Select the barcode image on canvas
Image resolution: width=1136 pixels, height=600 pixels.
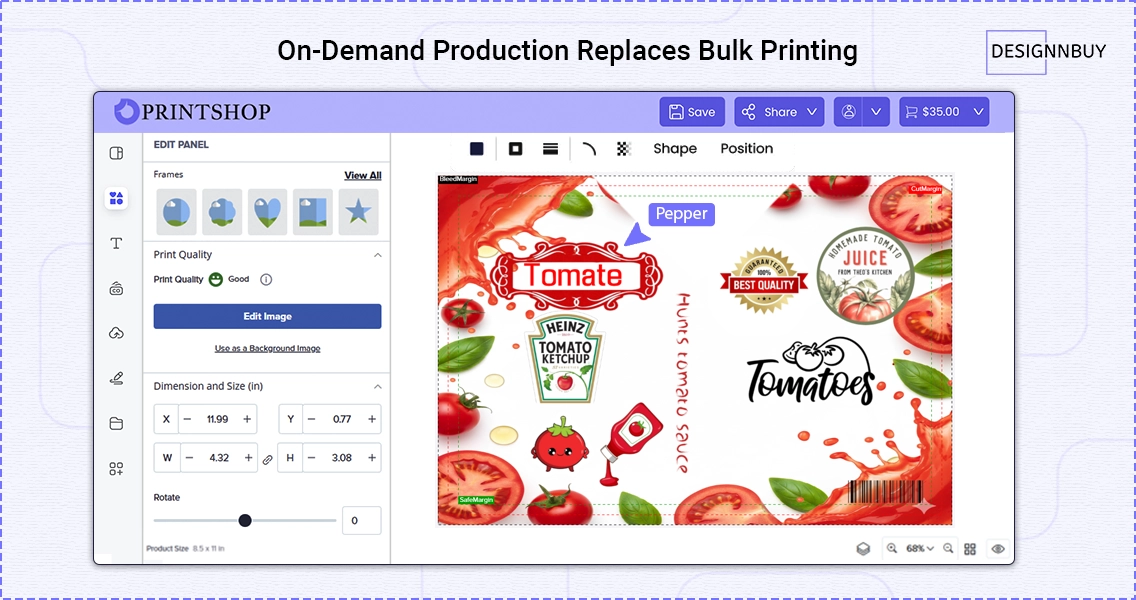[885, 491]
